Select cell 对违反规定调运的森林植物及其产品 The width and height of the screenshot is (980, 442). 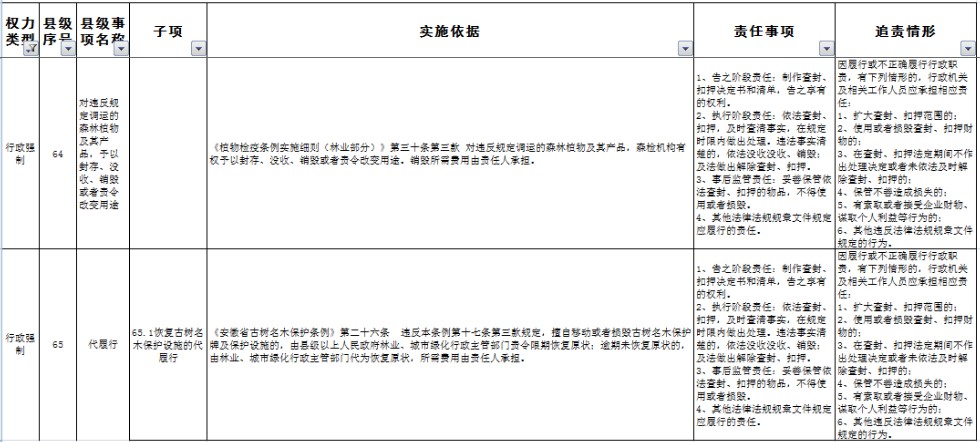pyautogui.click(x=103, y=154)
